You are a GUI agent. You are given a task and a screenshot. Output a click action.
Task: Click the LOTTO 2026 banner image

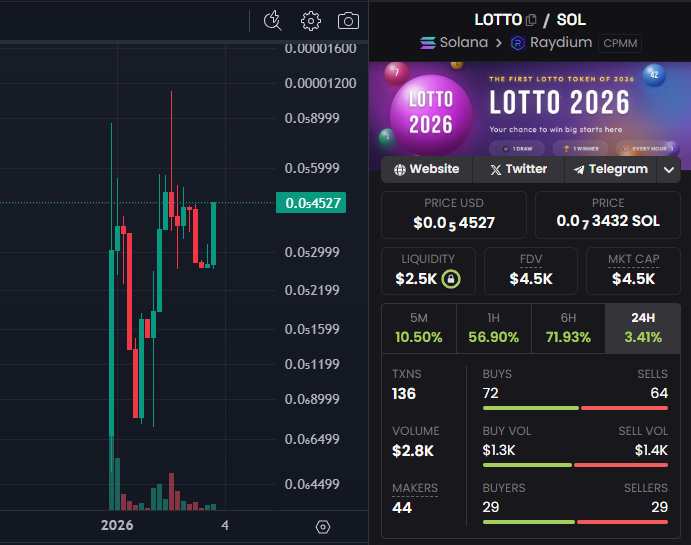(x=530, y=109)
